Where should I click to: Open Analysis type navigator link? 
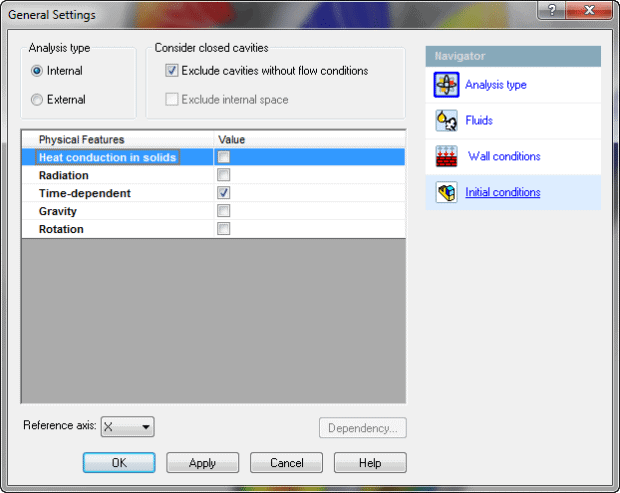coord(495,85)
